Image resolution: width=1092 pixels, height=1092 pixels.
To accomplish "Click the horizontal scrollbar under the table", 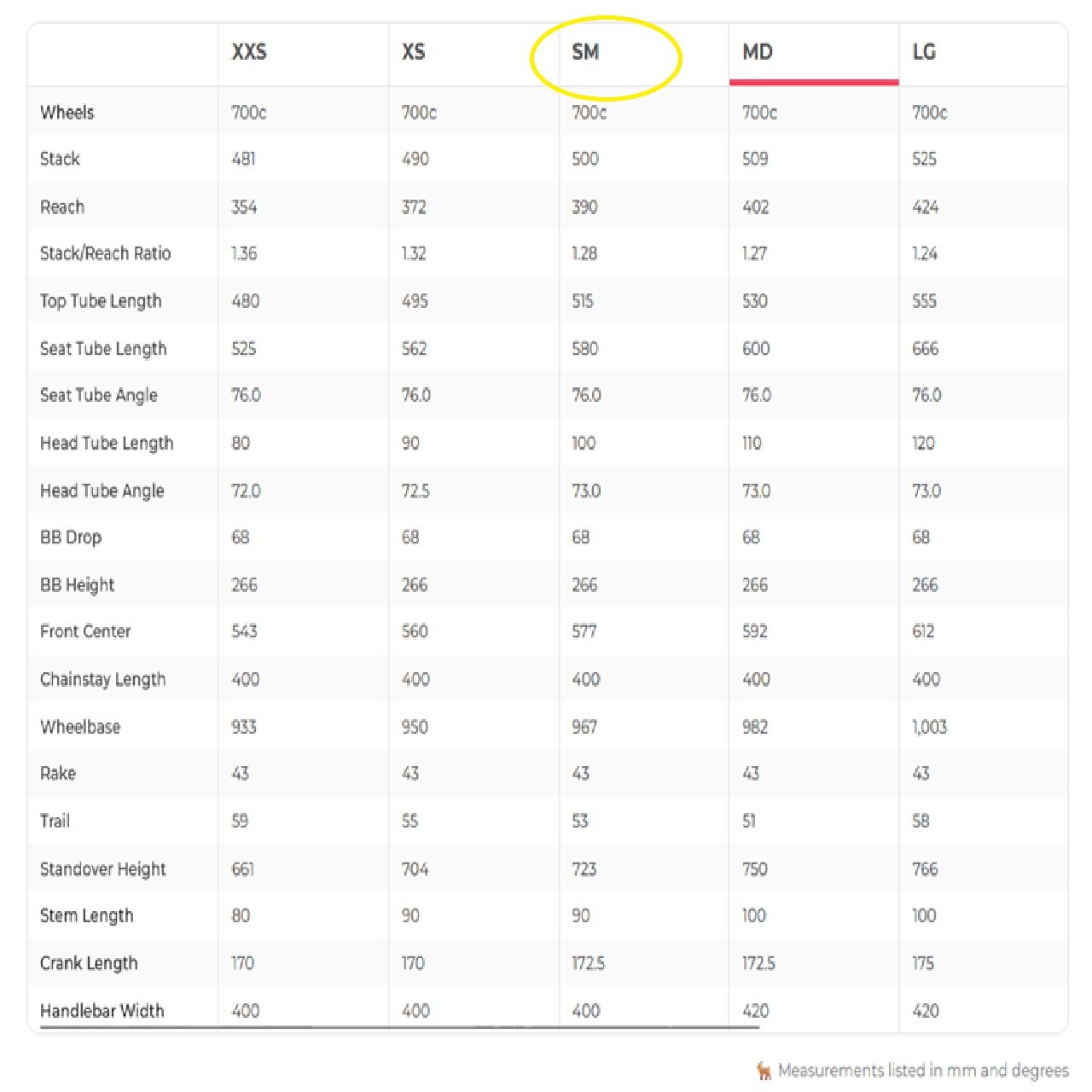I will 399,1028.
